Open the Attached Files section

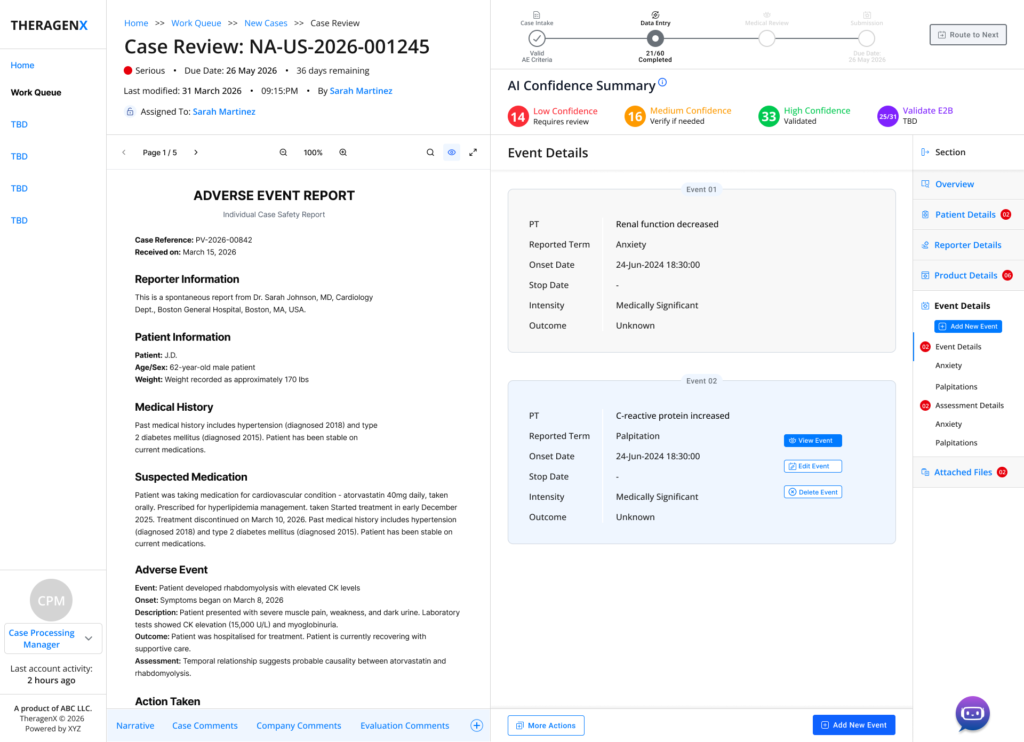pyautogui.click(x=963, y=472)
